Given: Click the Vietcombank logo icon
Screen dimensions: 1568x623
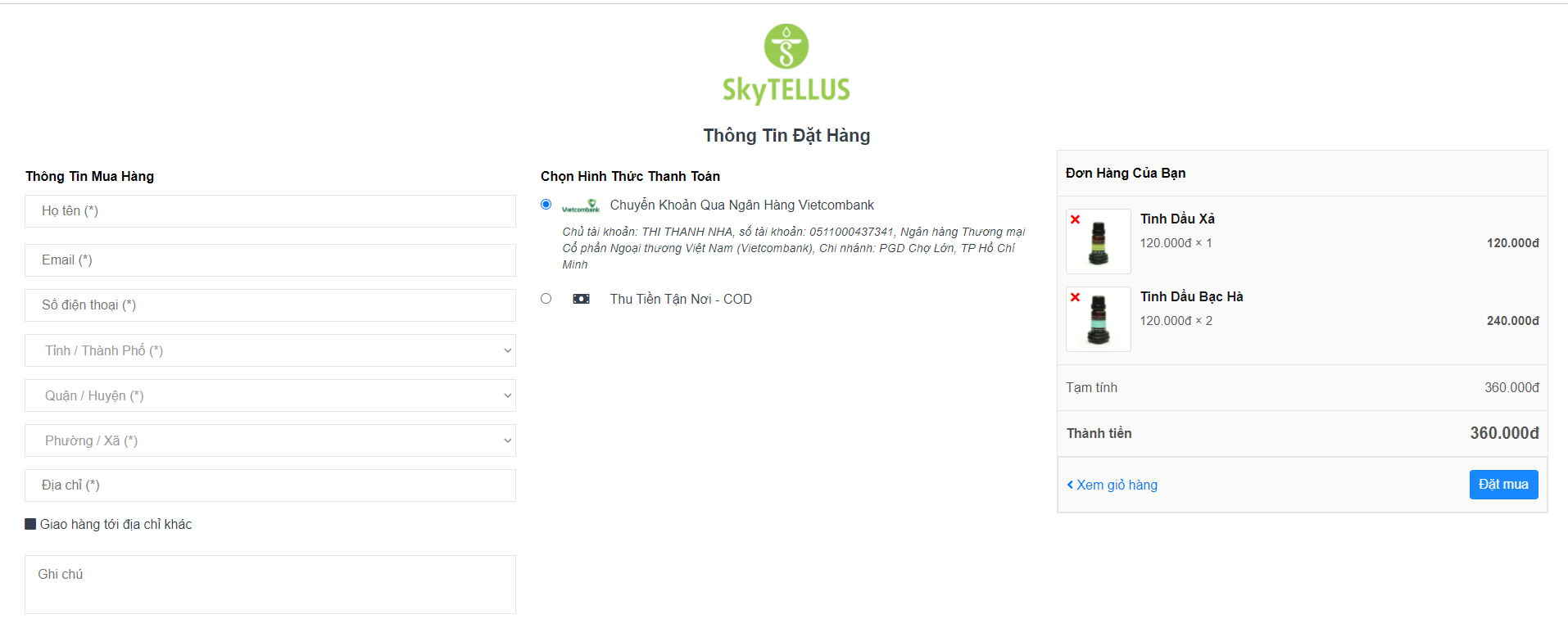Looking at the screenshot, I should click(581, 206).
